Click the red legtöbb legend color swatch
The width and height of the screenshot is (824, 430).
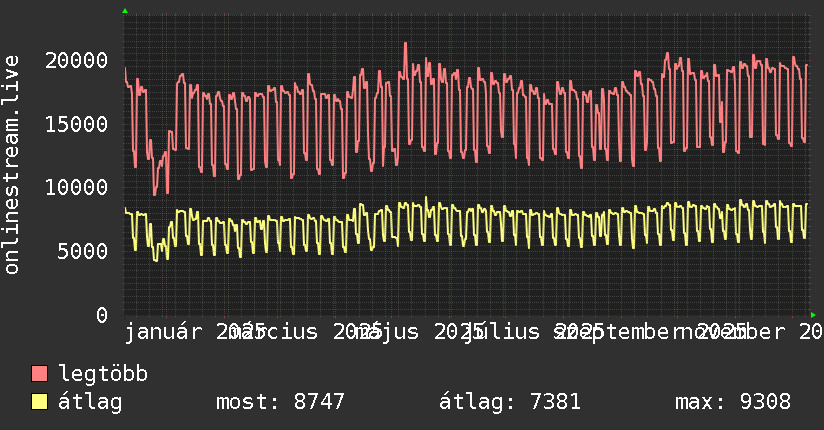pos(39,373)
